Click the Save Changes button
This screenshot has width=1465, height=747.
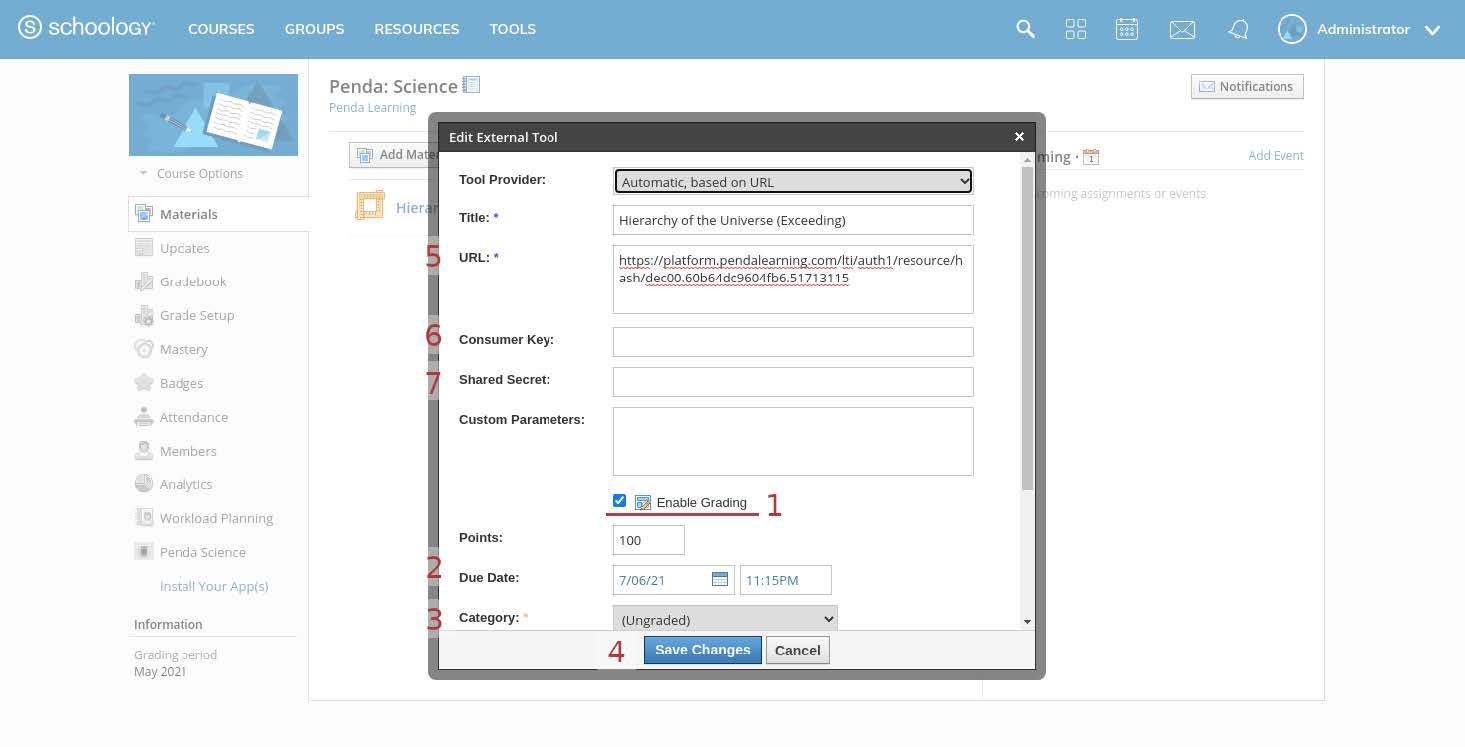click(702, 650)
